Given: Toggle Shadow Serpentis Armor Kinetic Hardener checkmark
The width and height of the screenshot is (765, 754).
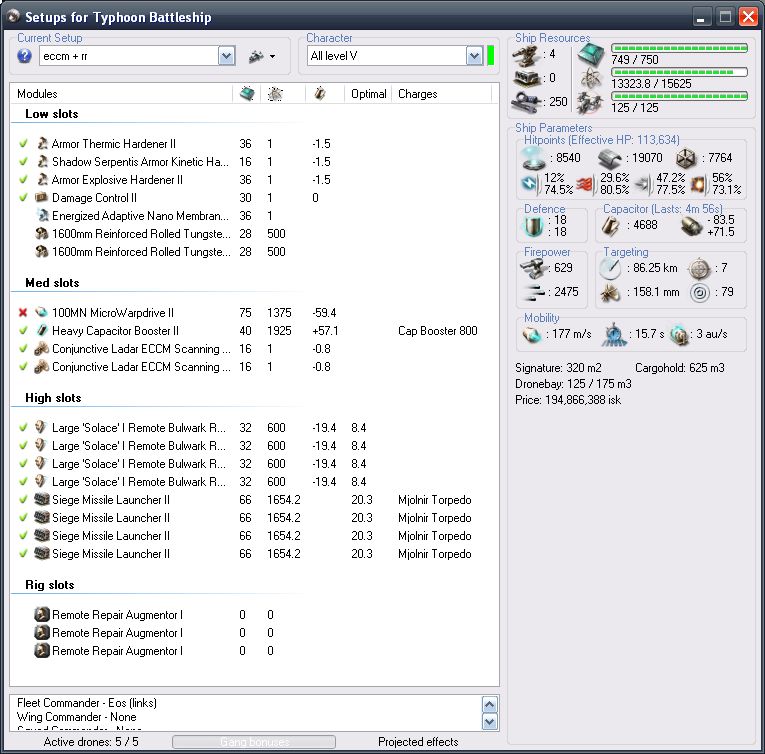Looking at the screenshot, I should (x=23, y=162).
